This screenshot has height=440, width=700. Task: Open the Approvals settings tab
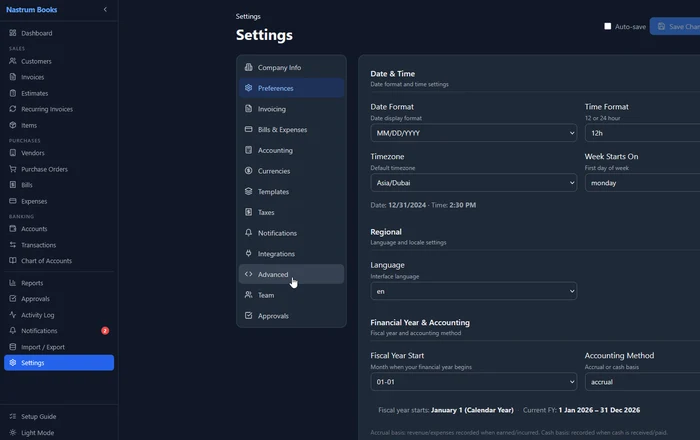(291, 315)
